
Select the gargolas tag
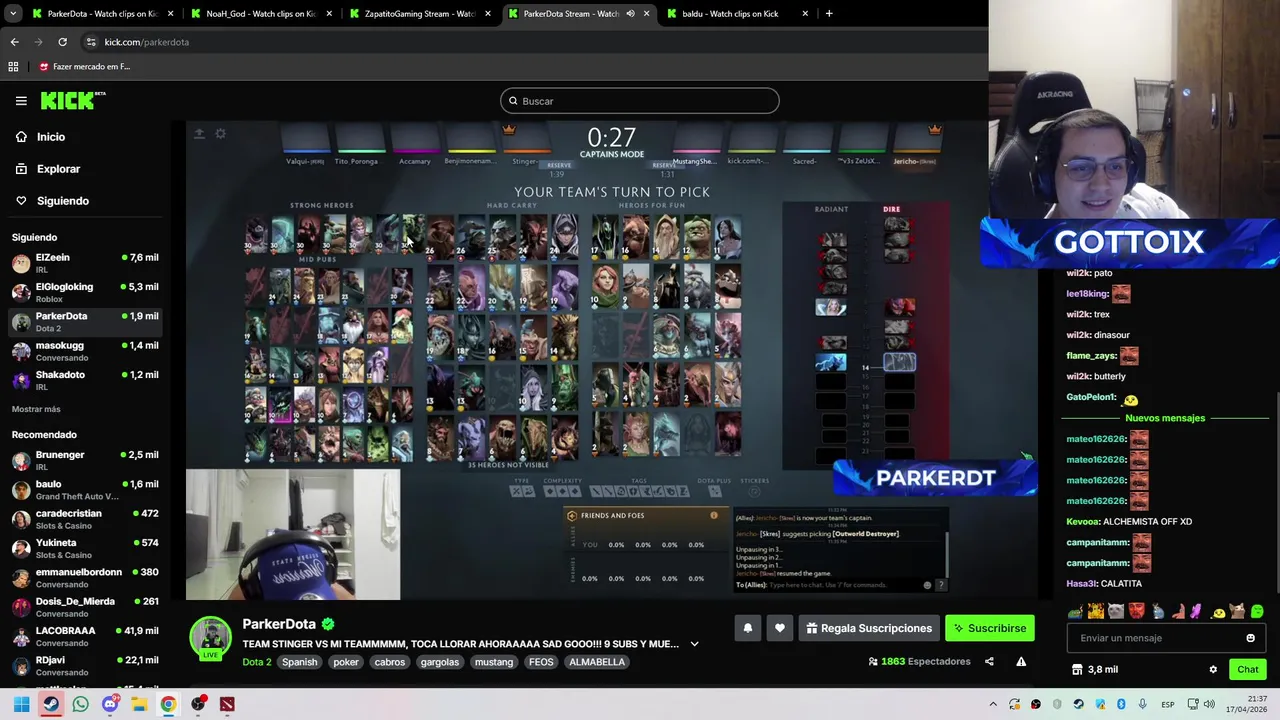pos(440,662)
